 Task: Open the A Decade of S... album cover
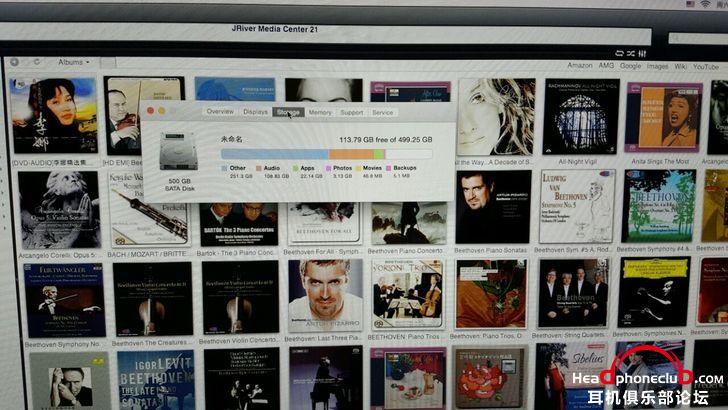click(x=496, y=117)
